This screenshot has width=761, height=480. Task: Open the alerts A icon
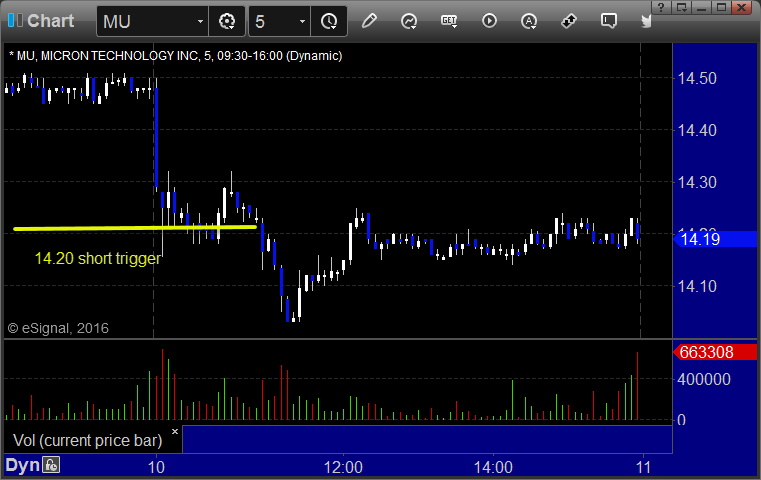coord(529,21)
